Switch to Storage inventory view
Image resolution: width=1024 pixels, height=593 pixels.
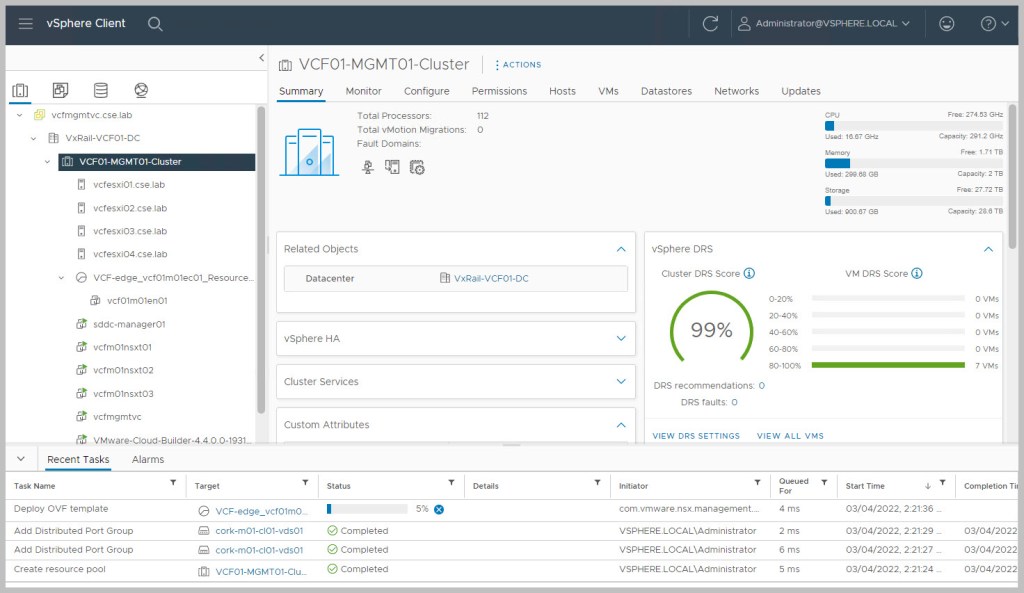point(100,91)
